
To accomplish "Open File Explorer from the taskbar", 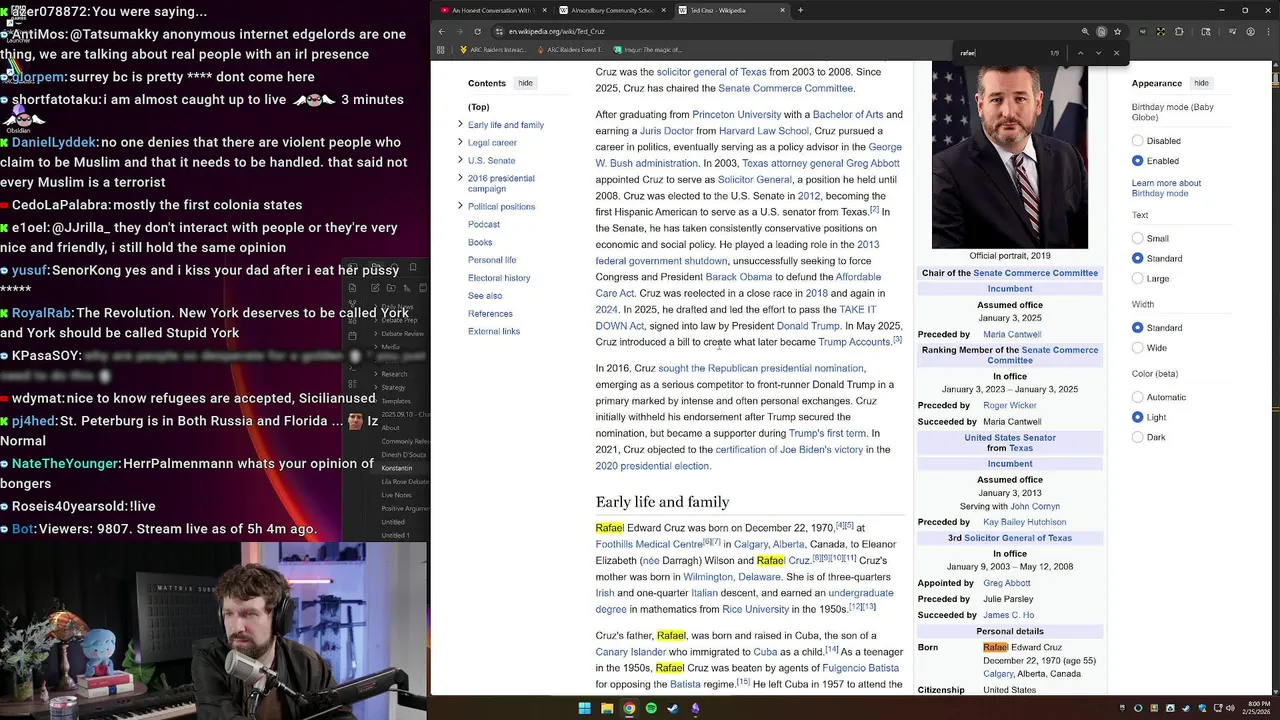I will point(606,708).
